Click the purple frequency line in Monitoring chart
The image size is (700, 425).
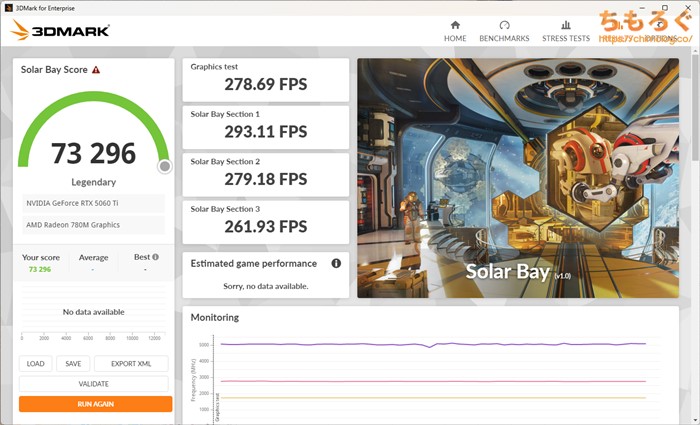[433, 344]
